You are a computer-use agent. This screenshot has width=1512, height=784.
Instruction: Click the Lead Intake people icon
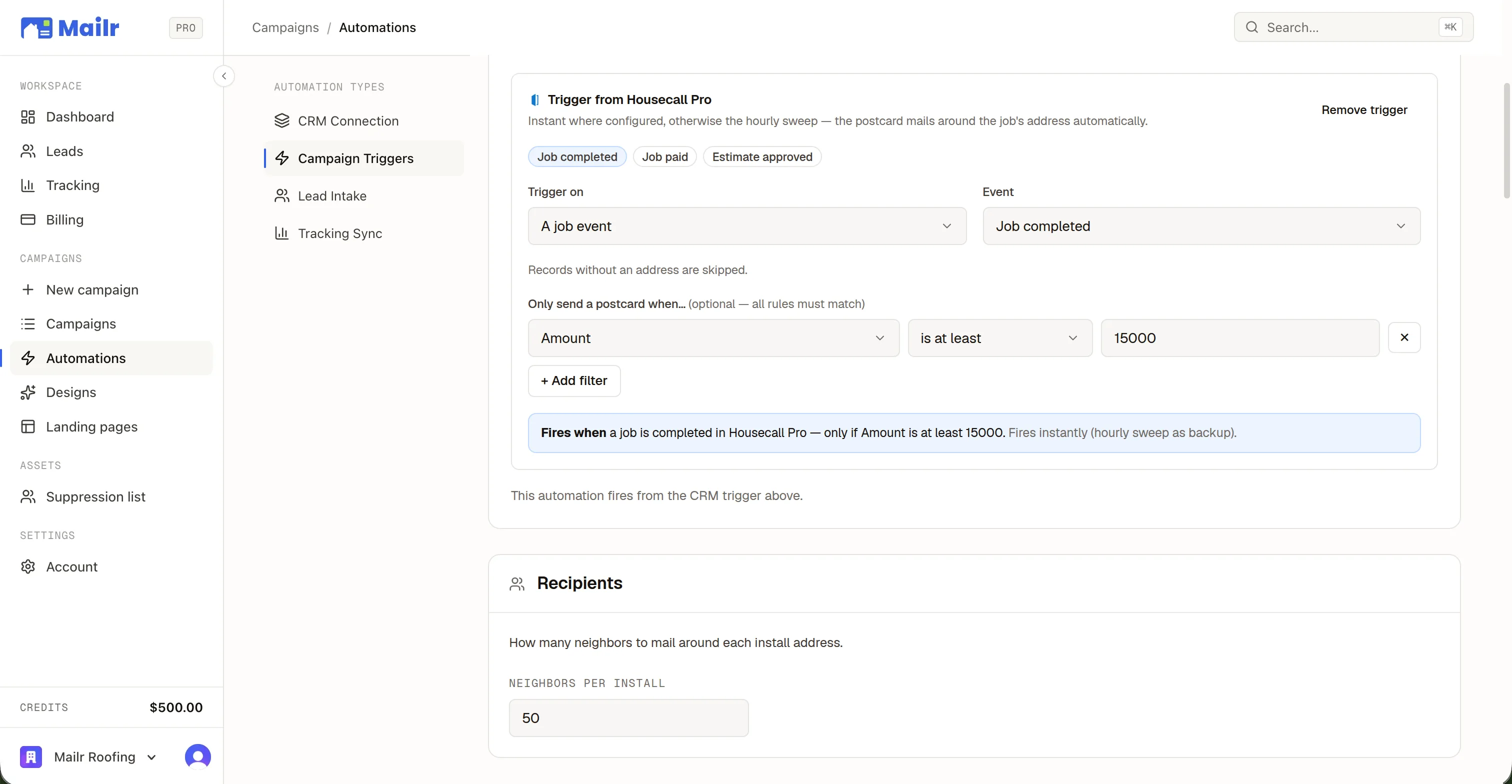[281, 196]
